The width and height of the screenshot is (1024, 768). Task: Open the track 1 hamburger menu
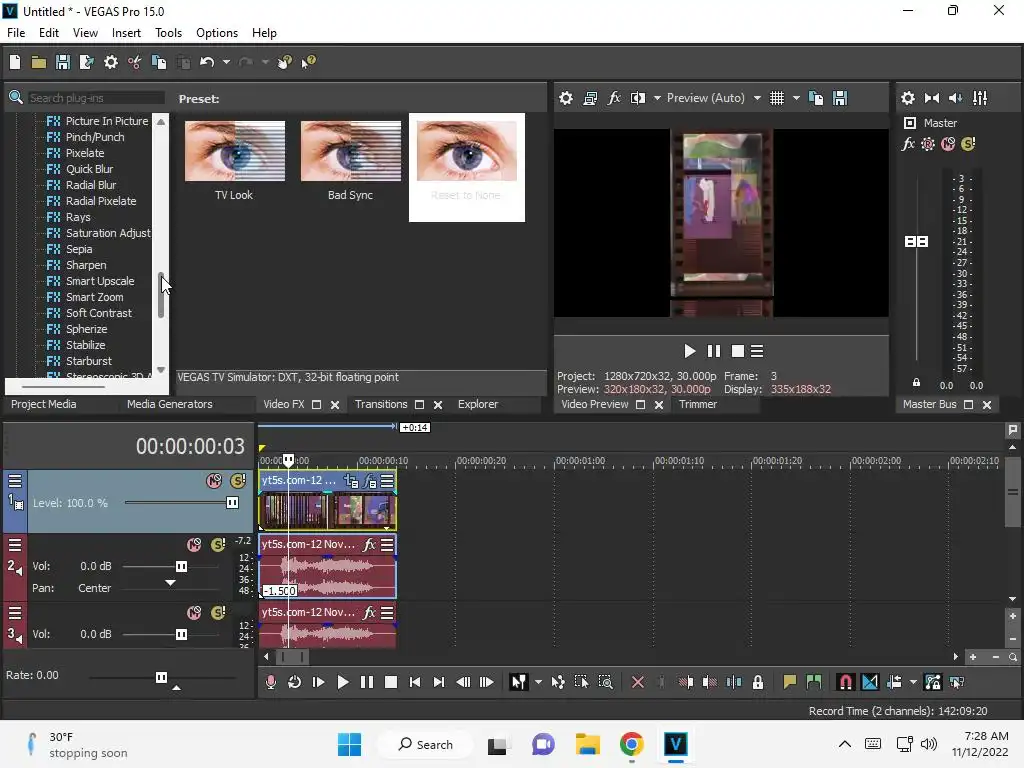tap(15, 481)
